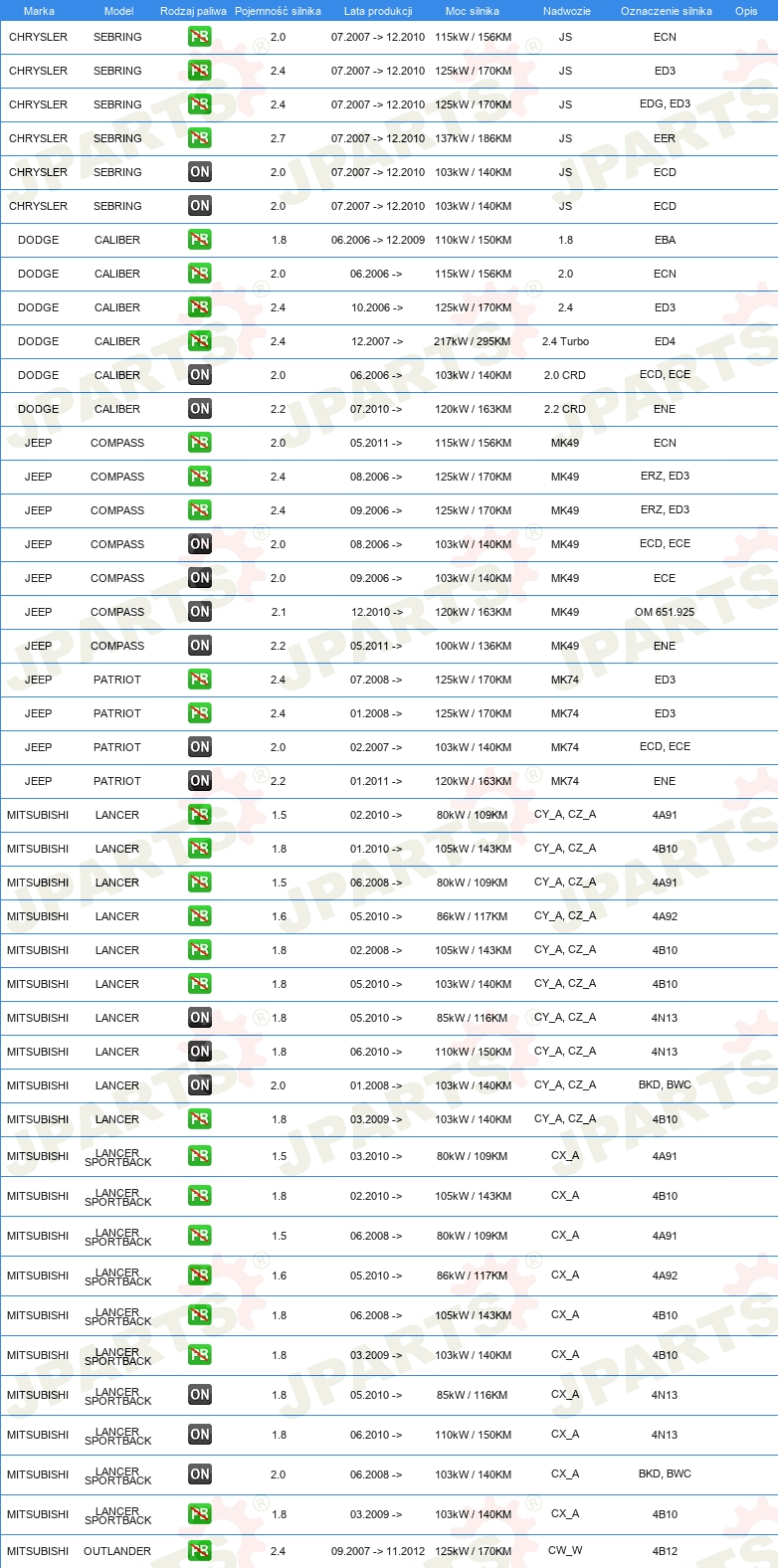Click the Pojemność silnika column header
This screenshot has height=1568, width=778.
278,11
